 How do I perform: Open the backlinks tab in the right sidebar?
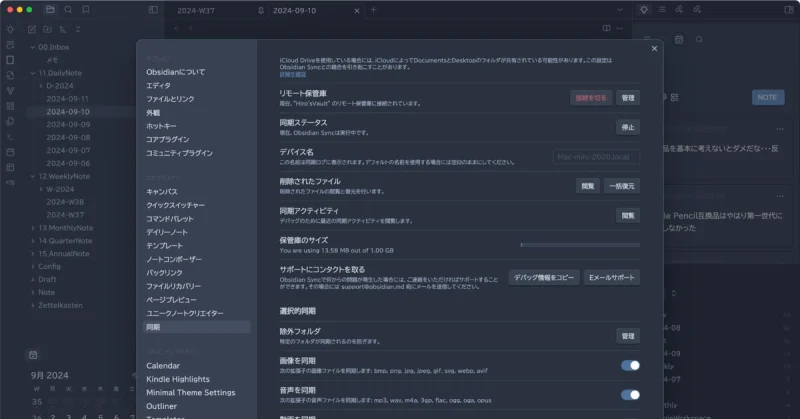pos(679,10)
